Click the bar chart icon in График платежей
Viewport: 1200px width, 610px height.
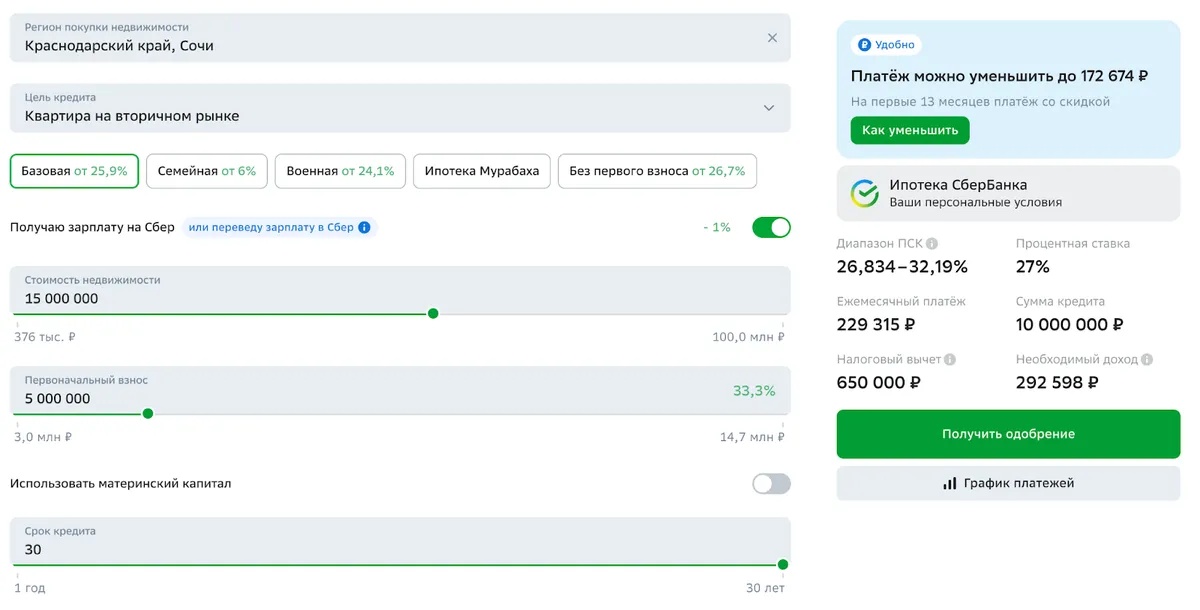(x=950, y=483)
